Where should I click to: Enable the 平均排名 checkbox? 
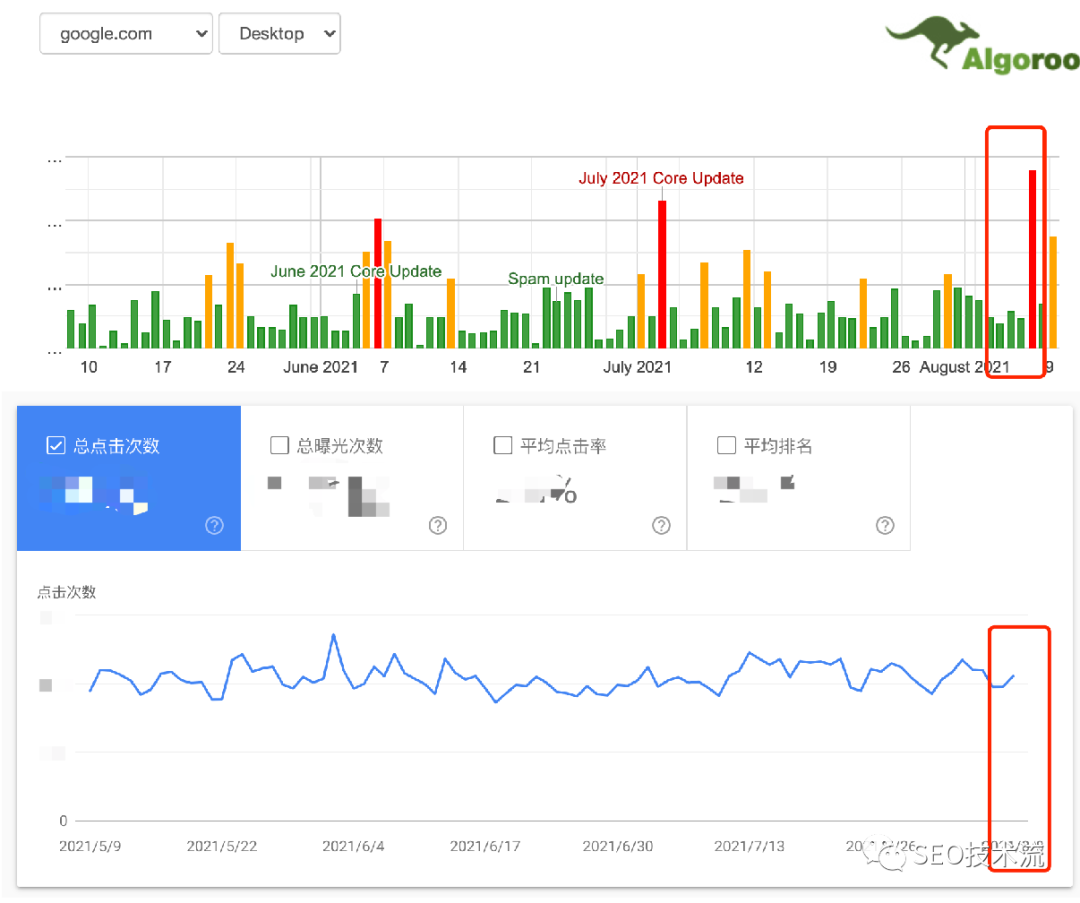pyautogui.click(x=726, y=445)
